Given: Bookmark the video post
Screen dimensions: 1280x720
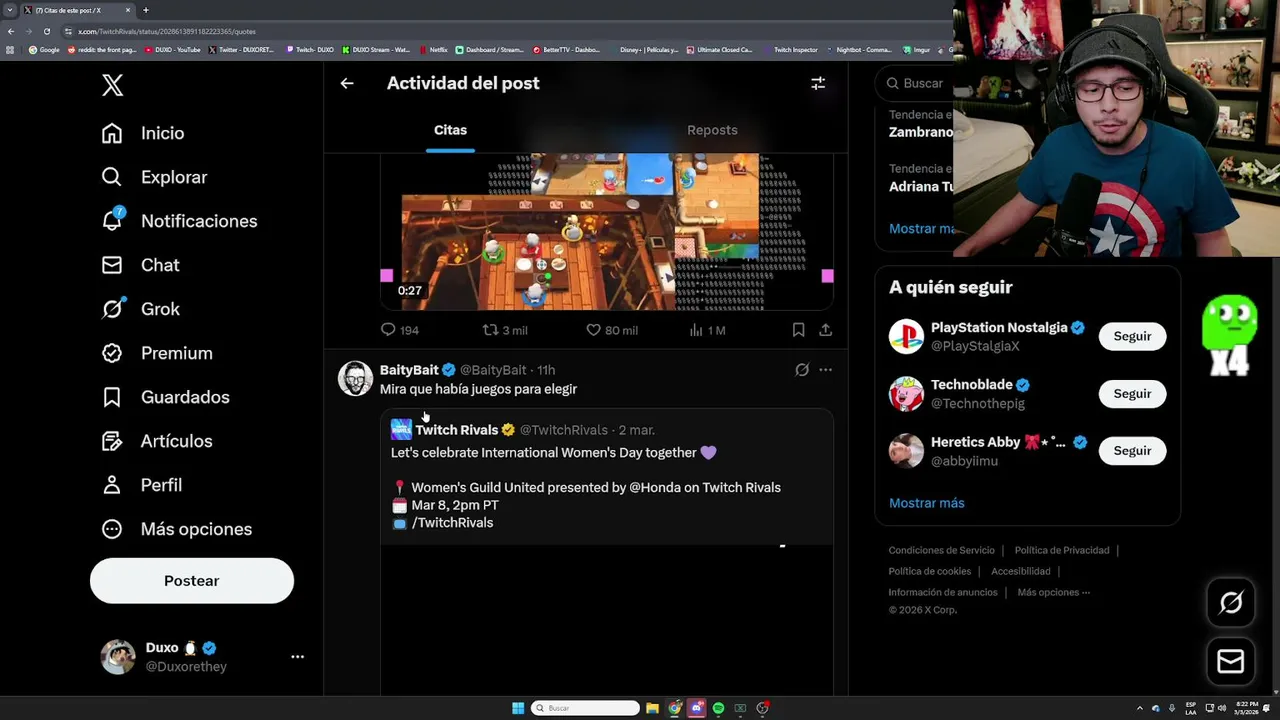Looking at the screenshot, I should point(798,330).
